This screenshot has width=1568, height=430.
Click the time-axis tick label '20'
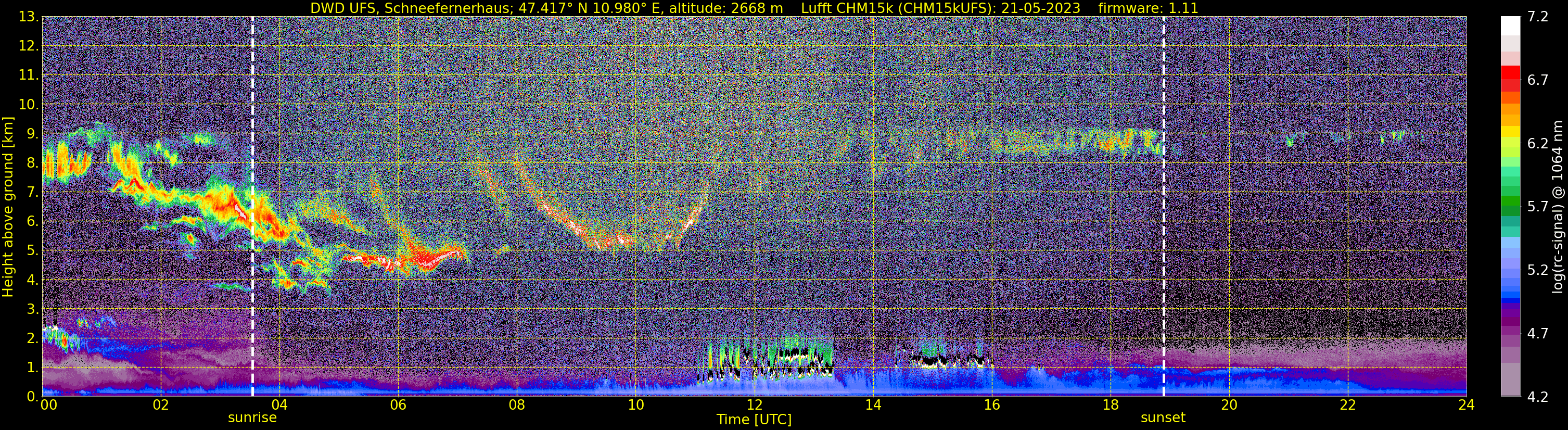(1229, 405)
